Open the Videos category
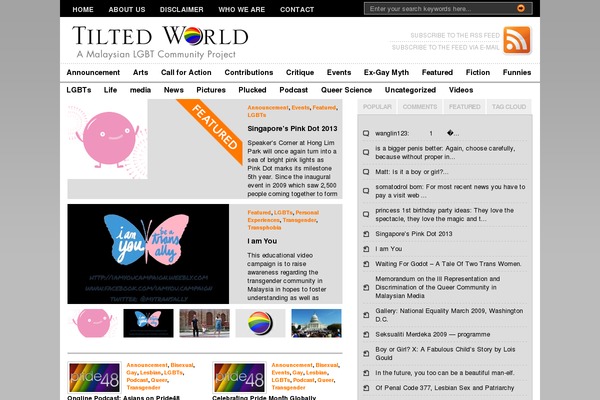600x400 pixels. click(461, 90)
